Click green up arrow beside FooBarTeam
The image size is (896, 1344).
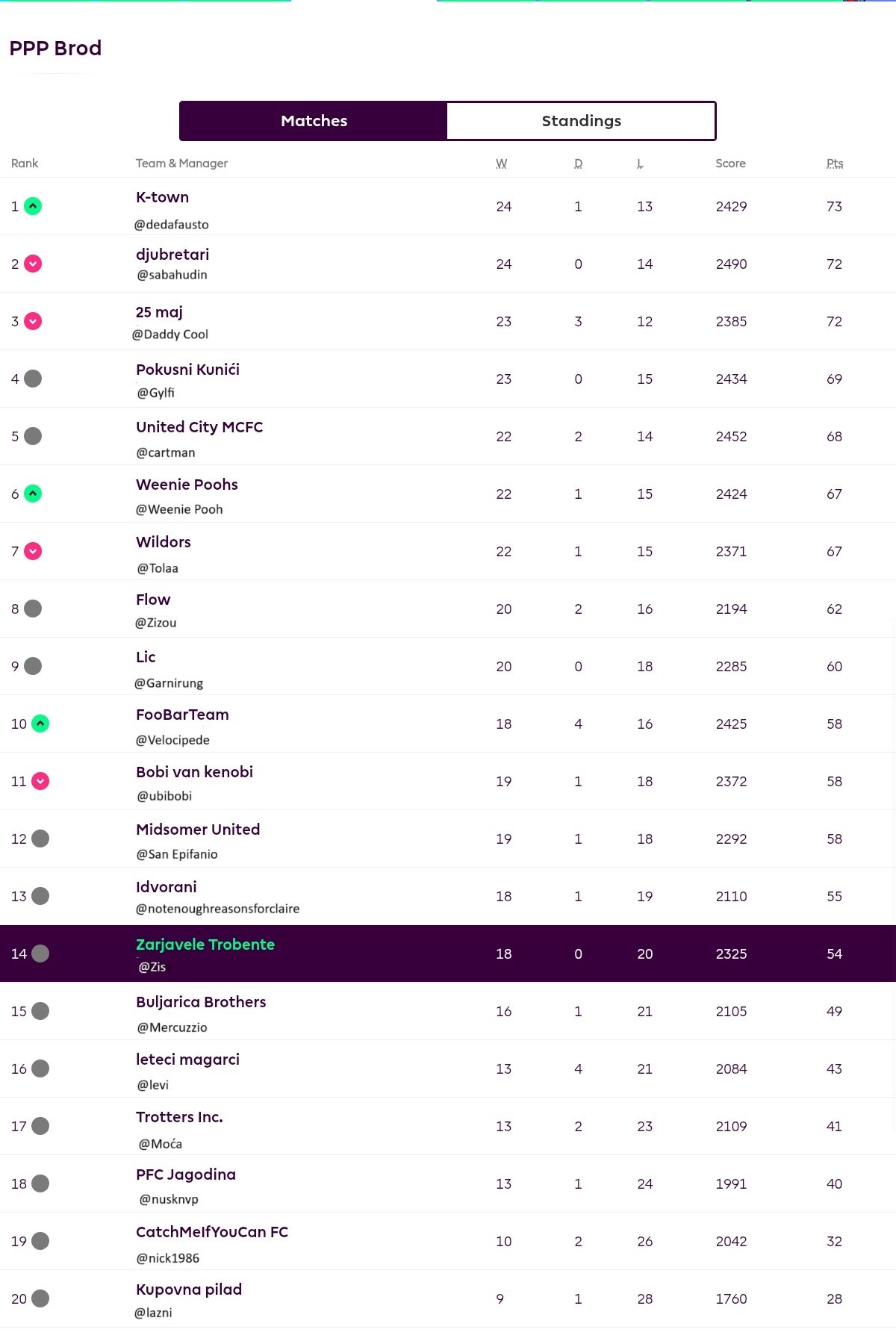(x=40, y=724)
